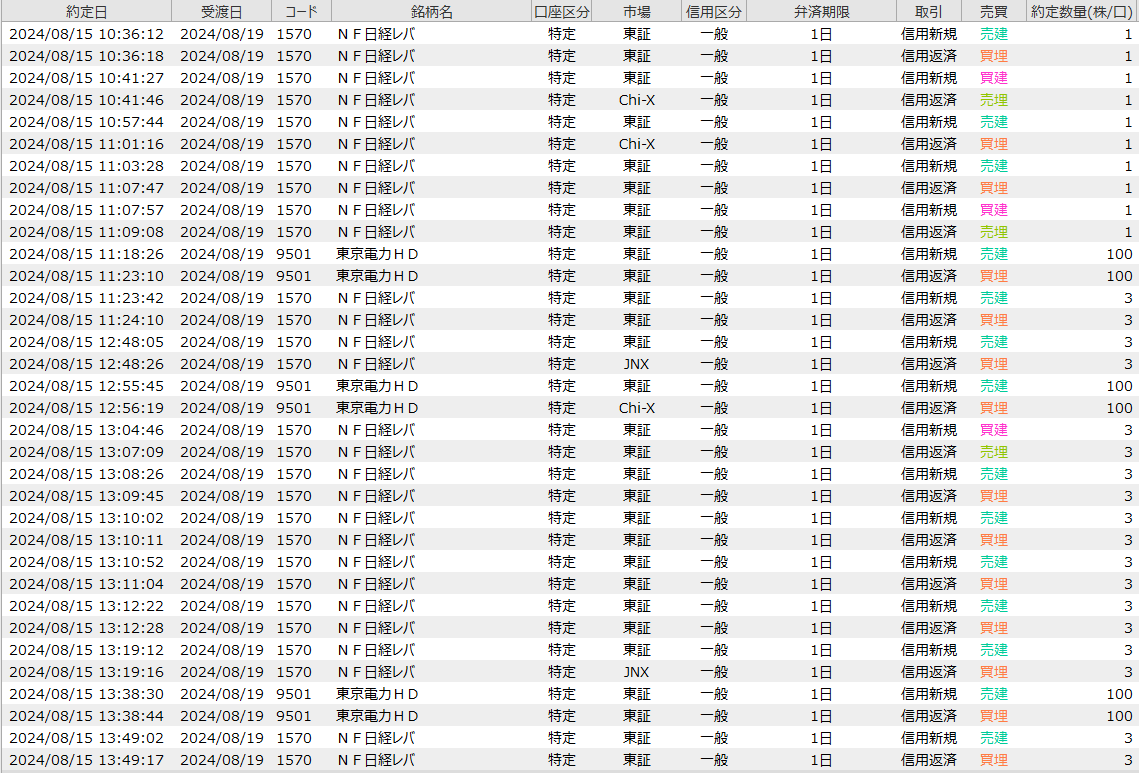Select the 東京電力HD row at 11:18:26

377,254
